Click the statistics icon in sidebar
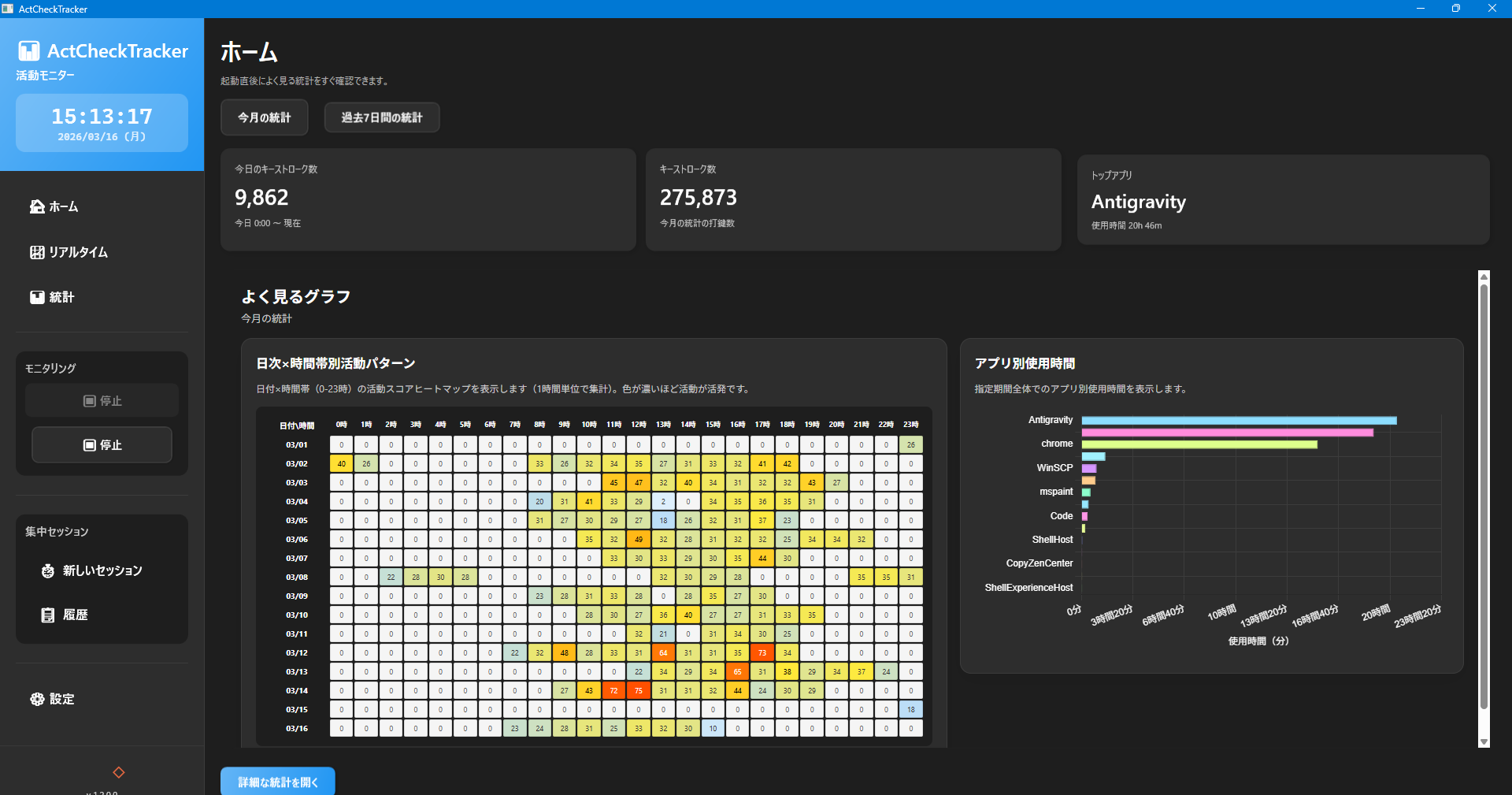Image resolution: width=1512 pixels, height=795 pixels. pyautogui.click(x=37, y=297)
